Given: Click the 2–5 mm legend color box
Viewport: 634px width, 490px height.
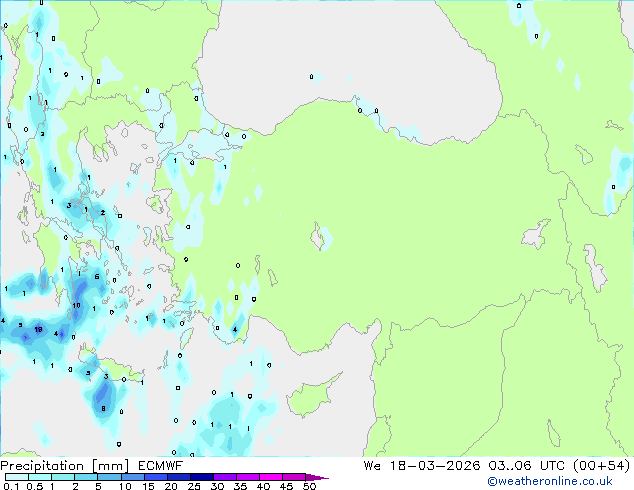Looking at the screenshot, I should click(x=86, y=477).
